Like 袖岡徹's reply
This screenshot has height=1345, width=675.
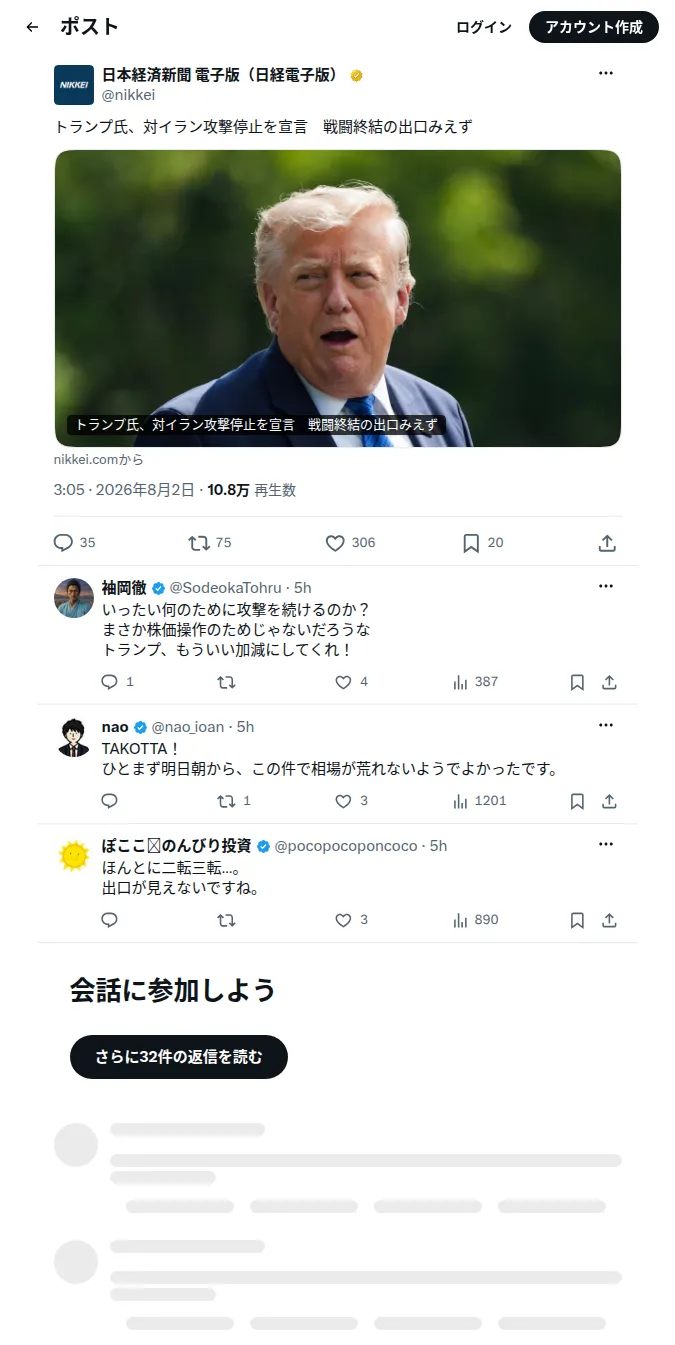coord(343,682)
